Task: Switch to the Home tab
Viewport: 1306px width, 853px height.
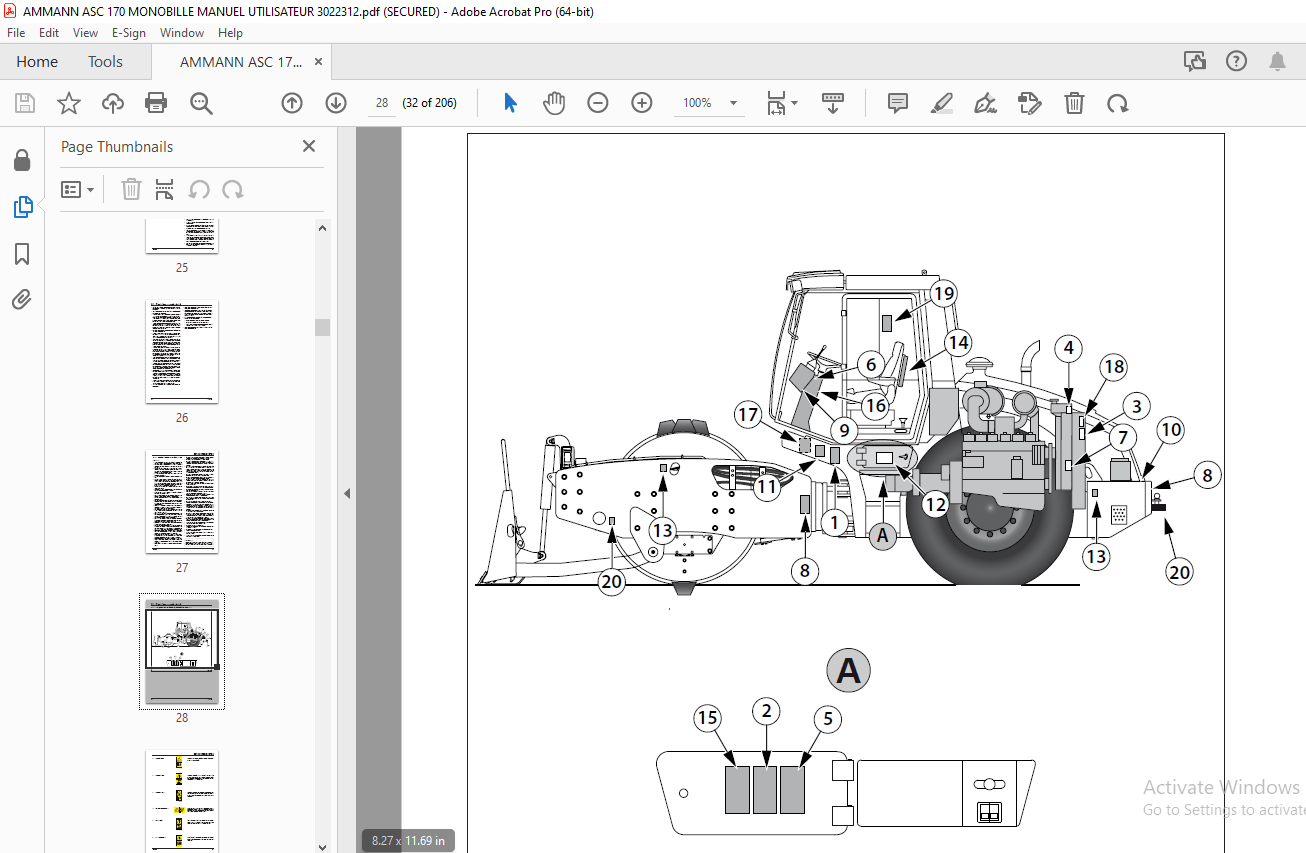Action: pos(37,62)
